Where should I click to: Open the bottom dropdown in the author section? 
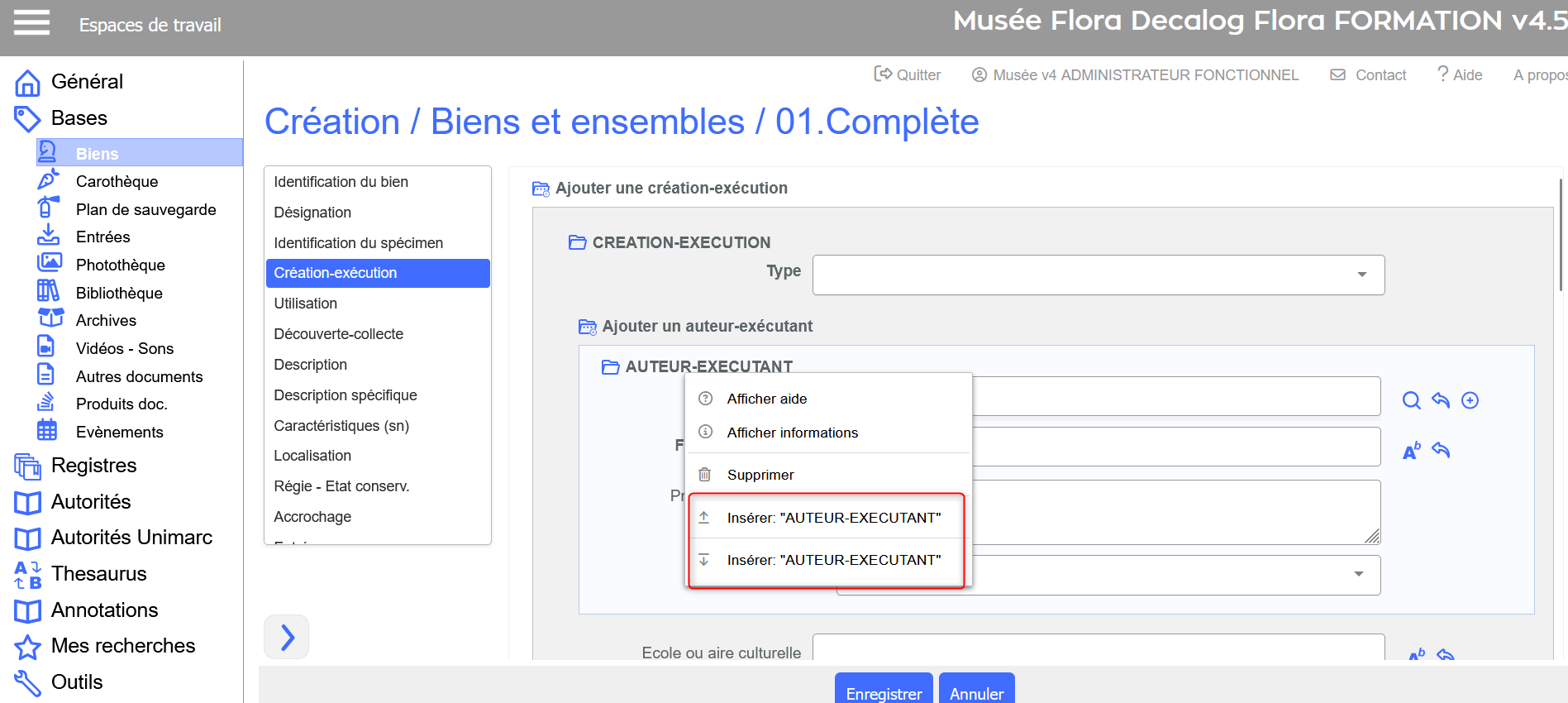[1358, 574]
